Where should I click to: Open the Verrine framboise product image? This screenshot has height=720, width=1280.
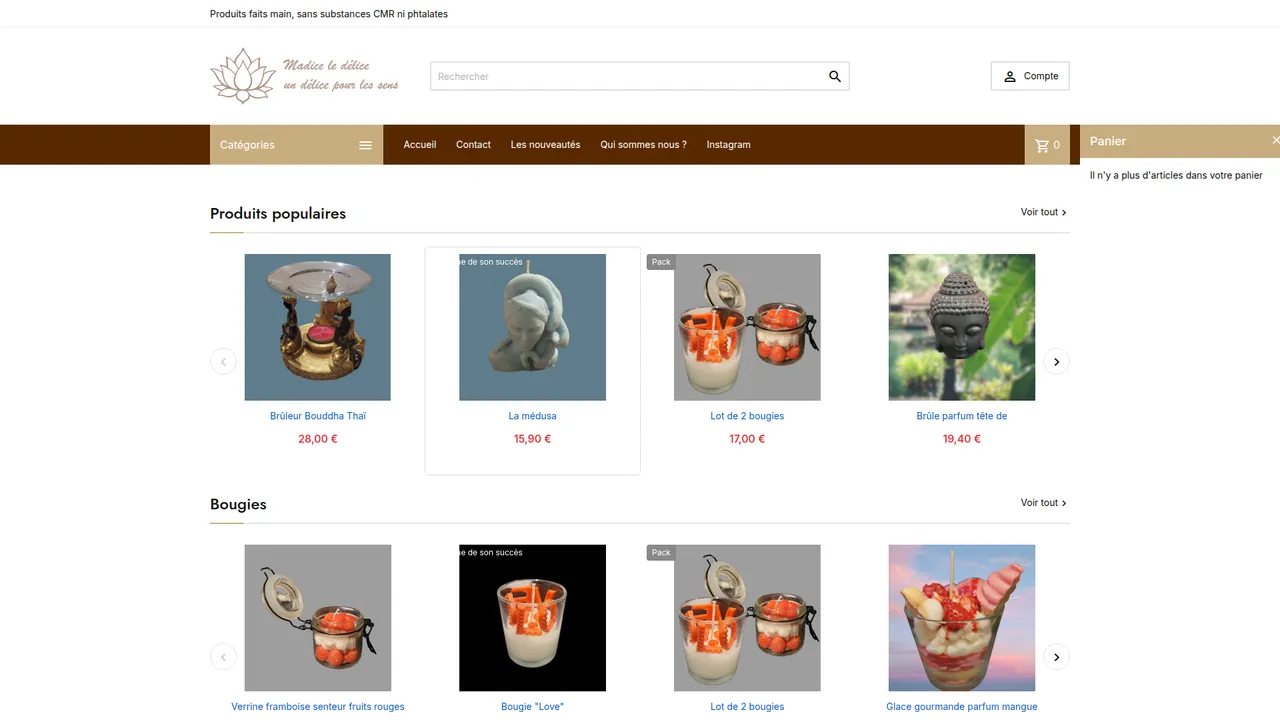point(318,618)
